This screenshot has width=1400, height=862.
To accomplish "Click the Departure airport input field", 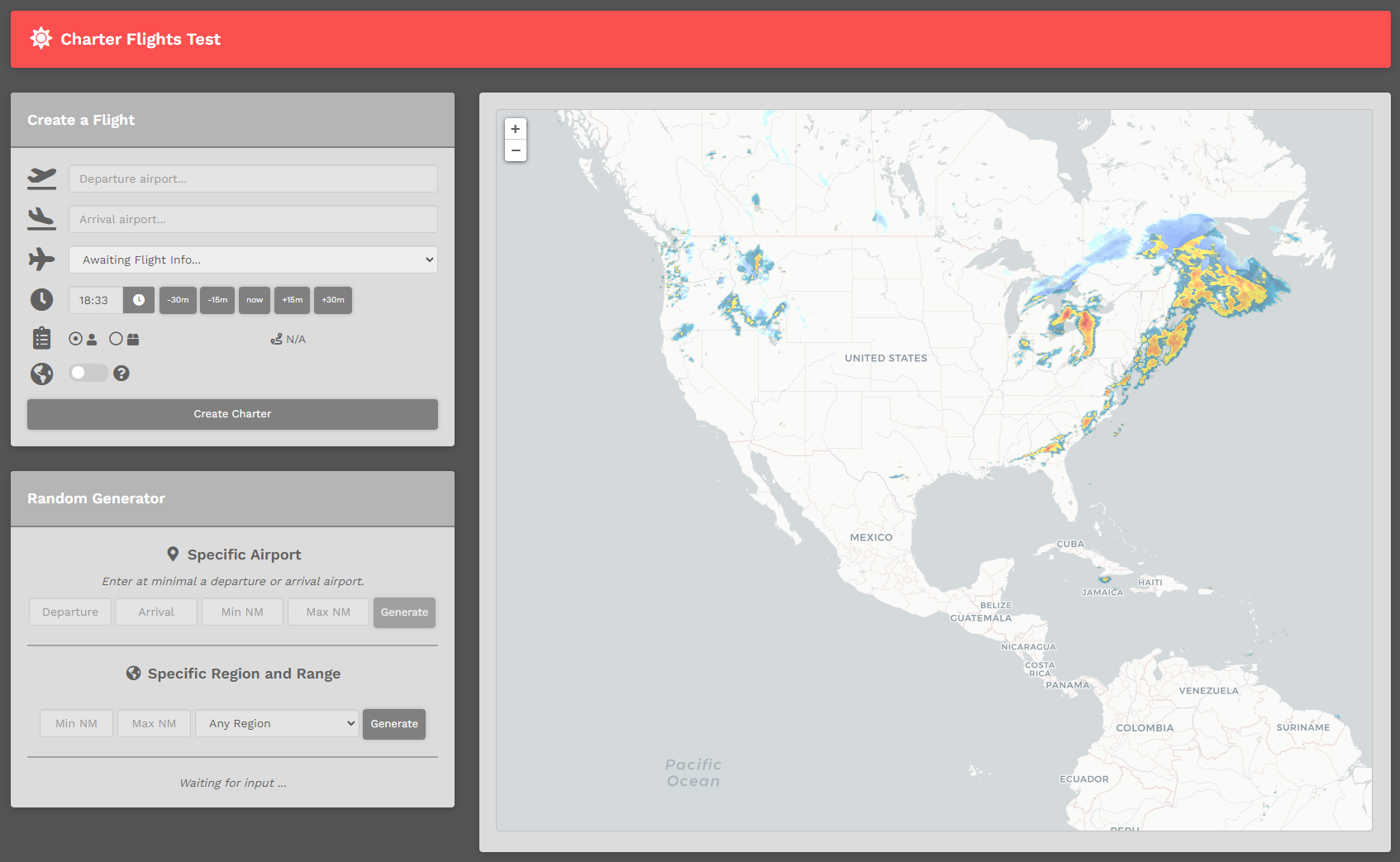I will (x=253, y=179).
